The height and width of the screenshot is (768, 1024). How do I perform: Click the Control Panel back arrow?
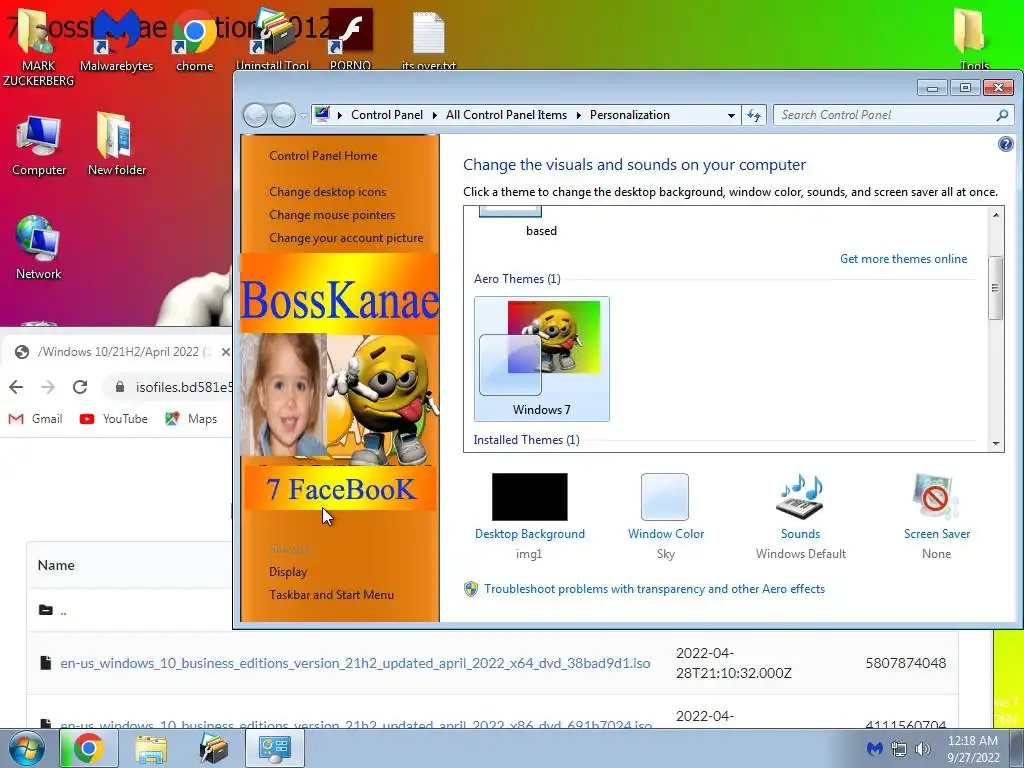(255, 116)
